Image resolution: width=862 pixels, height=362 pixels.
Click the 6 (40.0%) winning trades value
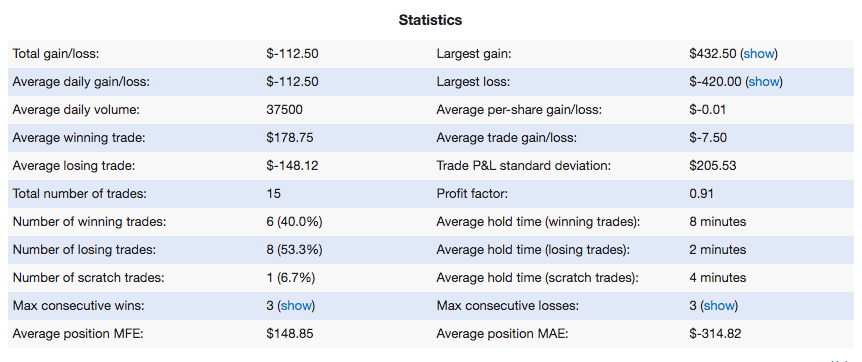294,222
